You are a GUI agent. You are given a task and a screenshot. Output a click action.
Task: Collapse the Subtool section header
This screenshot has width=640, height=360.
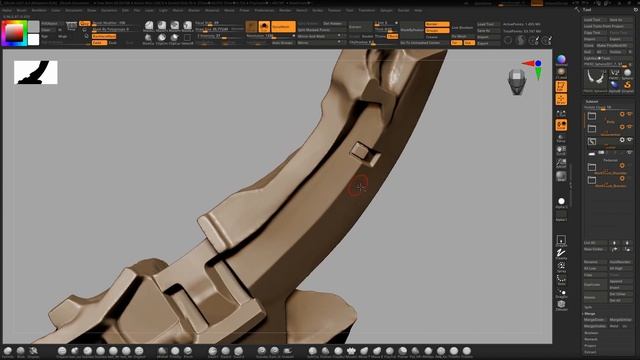click(592, 101)
